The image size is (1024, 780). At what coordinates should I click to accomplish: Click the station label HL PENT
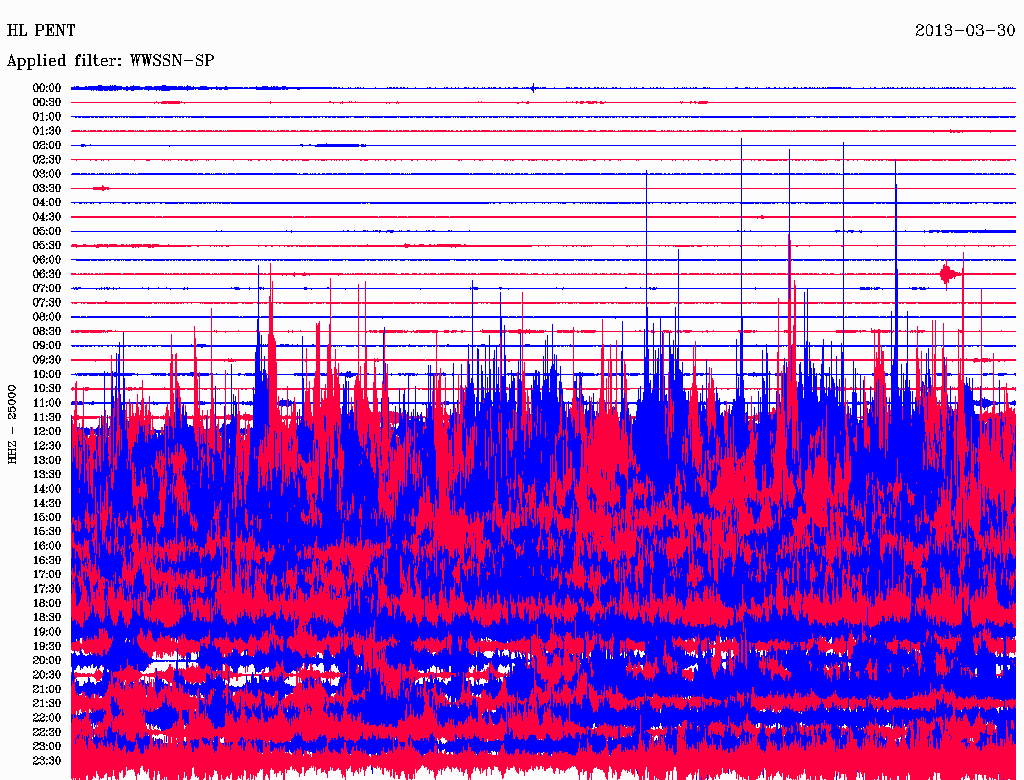(x=41, y=30)
